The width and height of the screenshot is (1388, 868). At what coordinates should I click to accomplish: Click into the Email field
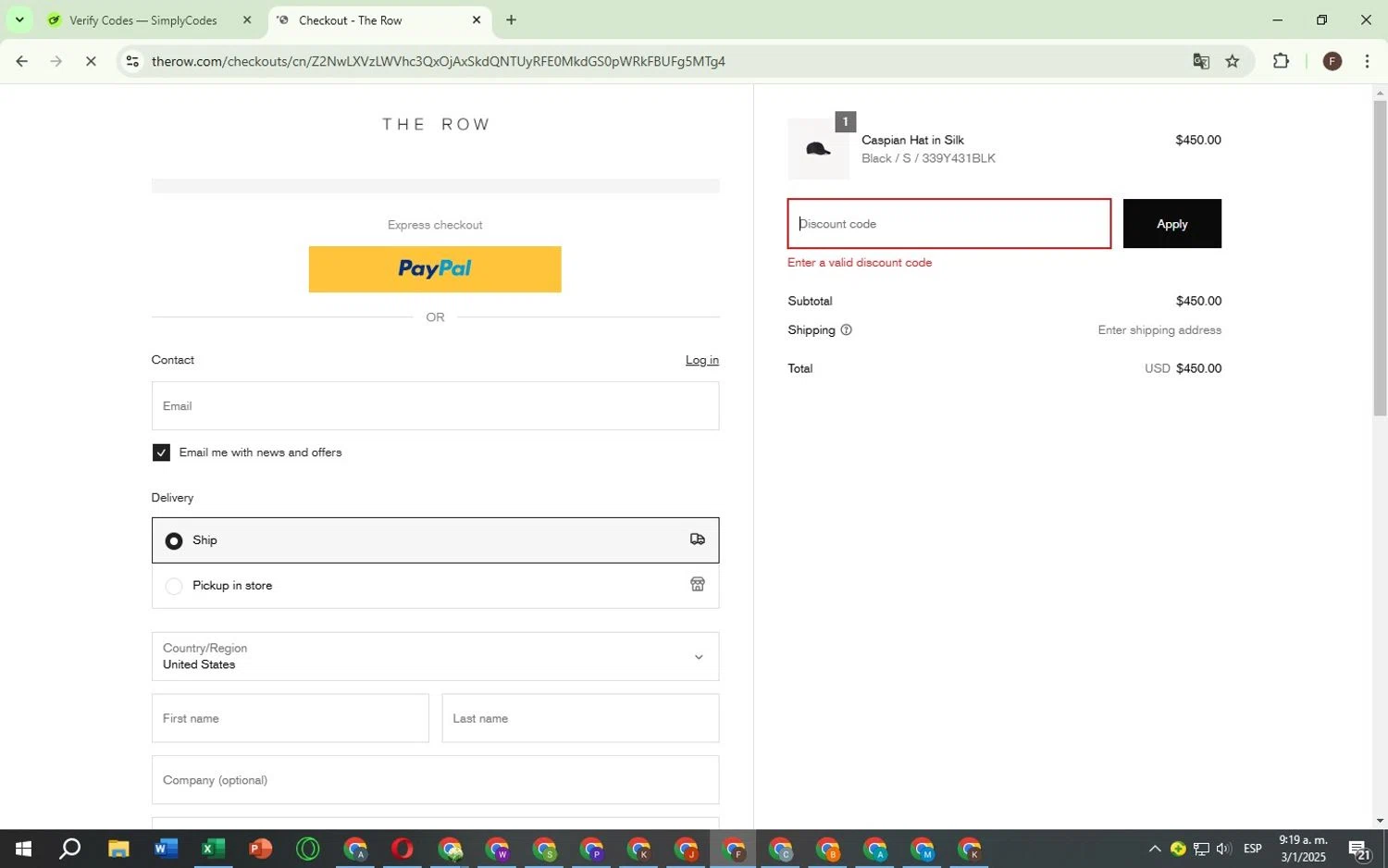(x=435, y=405)
